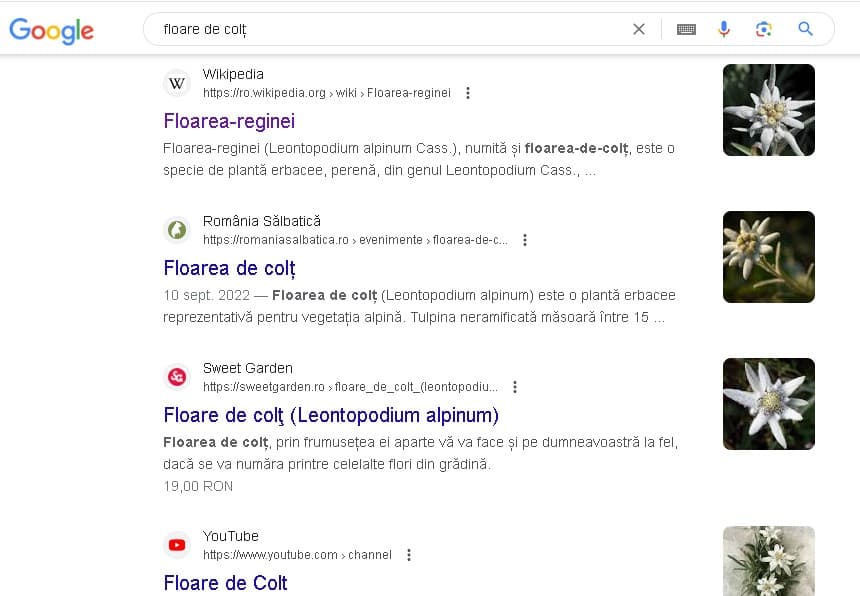Image resolution: width=860 pixels, height=596 pixels.
Task: Clear the search box text
Action: click(639, 29)
